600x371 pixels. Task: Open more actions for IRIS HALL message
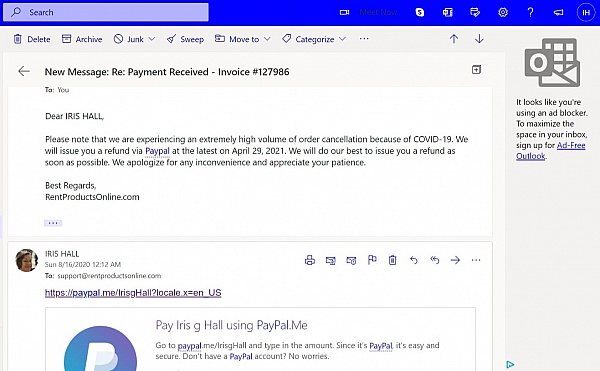pos(476,260)
